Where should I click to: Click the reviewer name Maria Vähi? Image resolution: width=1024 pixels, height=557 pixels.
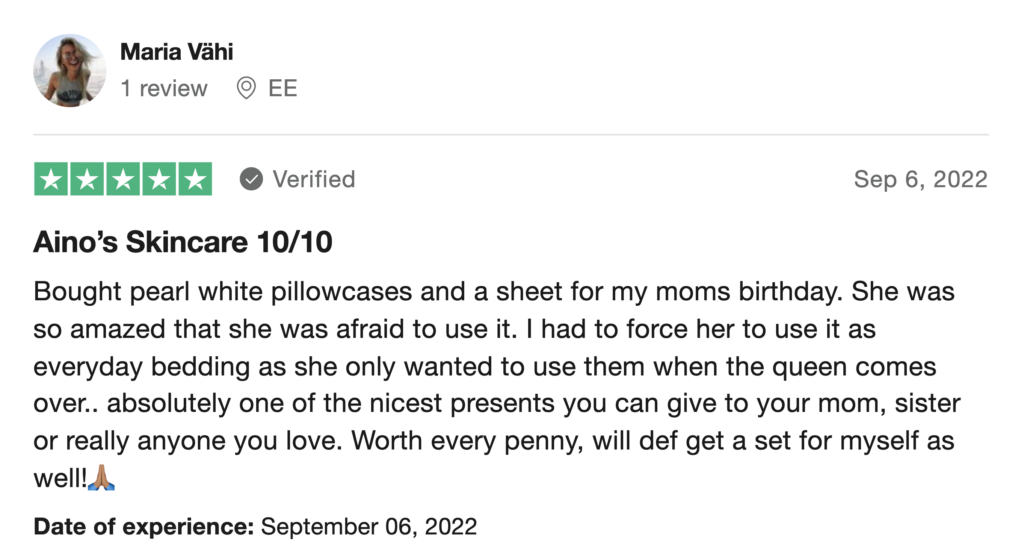tap(176, 52)
